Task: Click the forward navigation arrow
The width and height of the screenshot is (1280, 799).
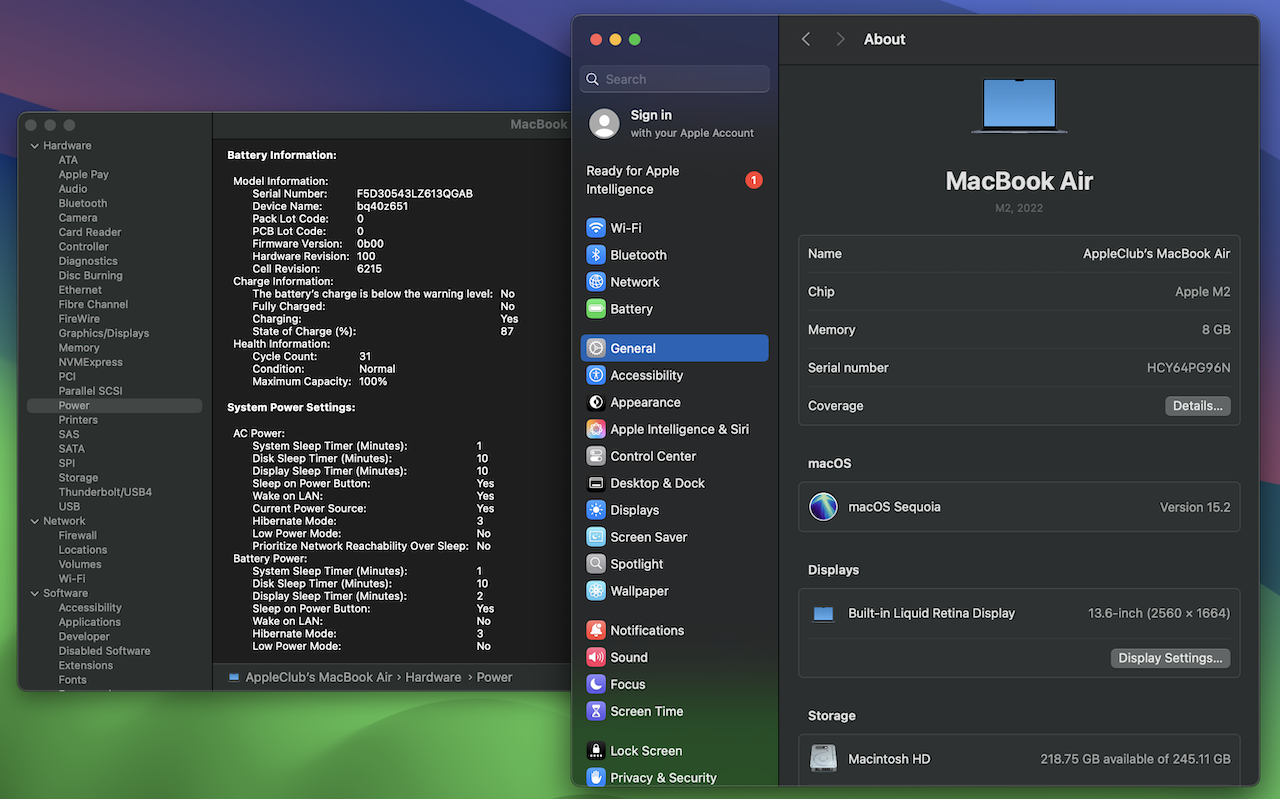Action: [840, 39]
